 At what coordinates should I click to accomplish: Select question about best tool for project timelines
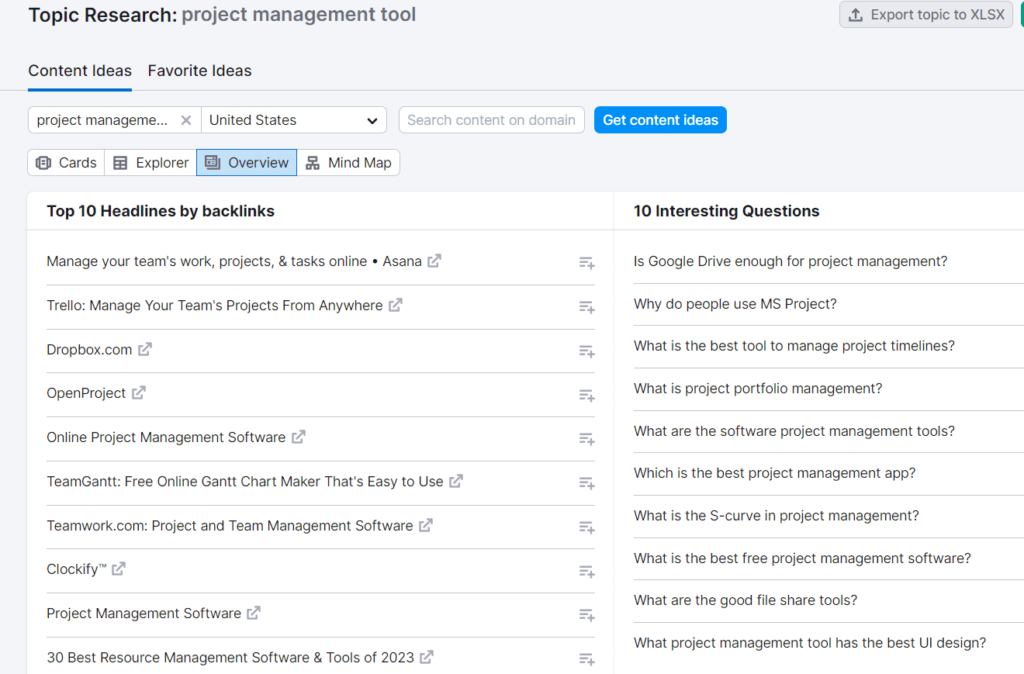point(794,346)
